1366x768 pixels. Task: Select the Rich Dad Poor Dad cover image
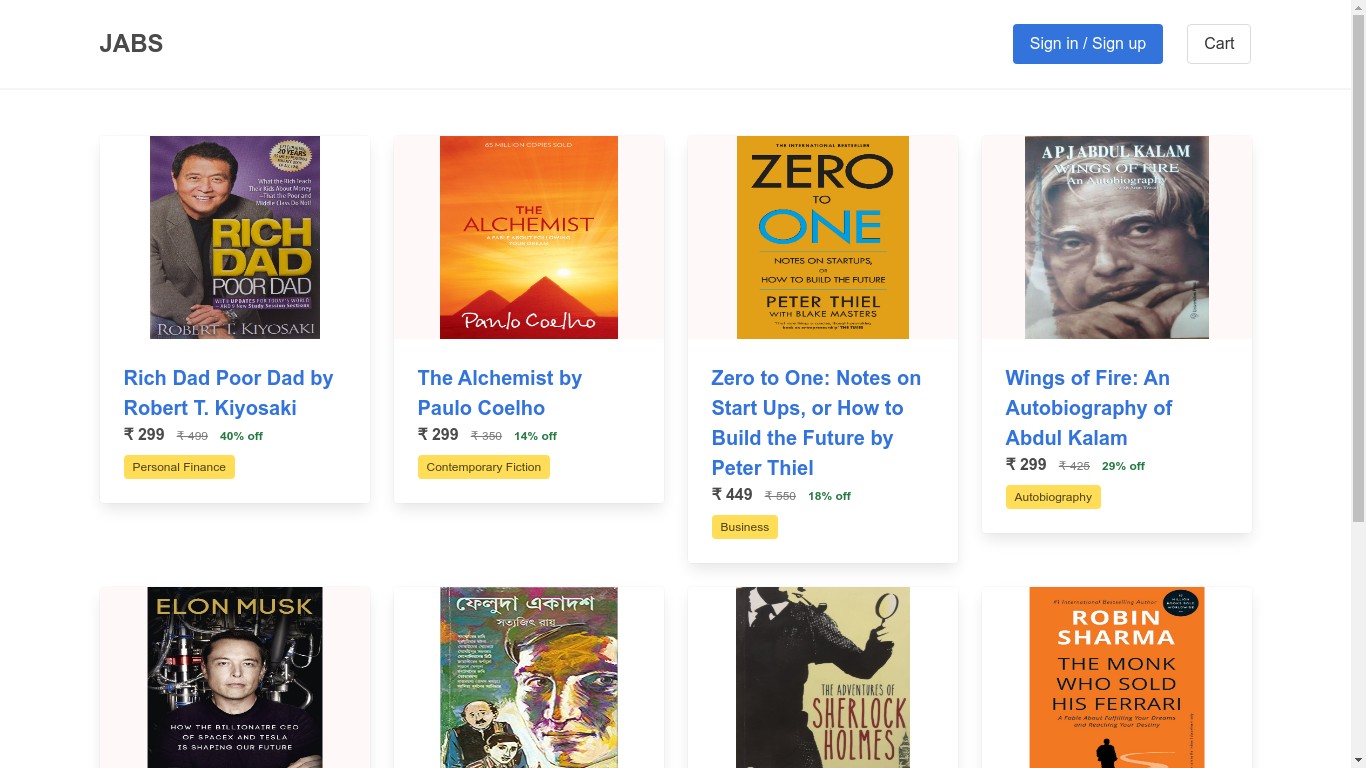point(235,238)
